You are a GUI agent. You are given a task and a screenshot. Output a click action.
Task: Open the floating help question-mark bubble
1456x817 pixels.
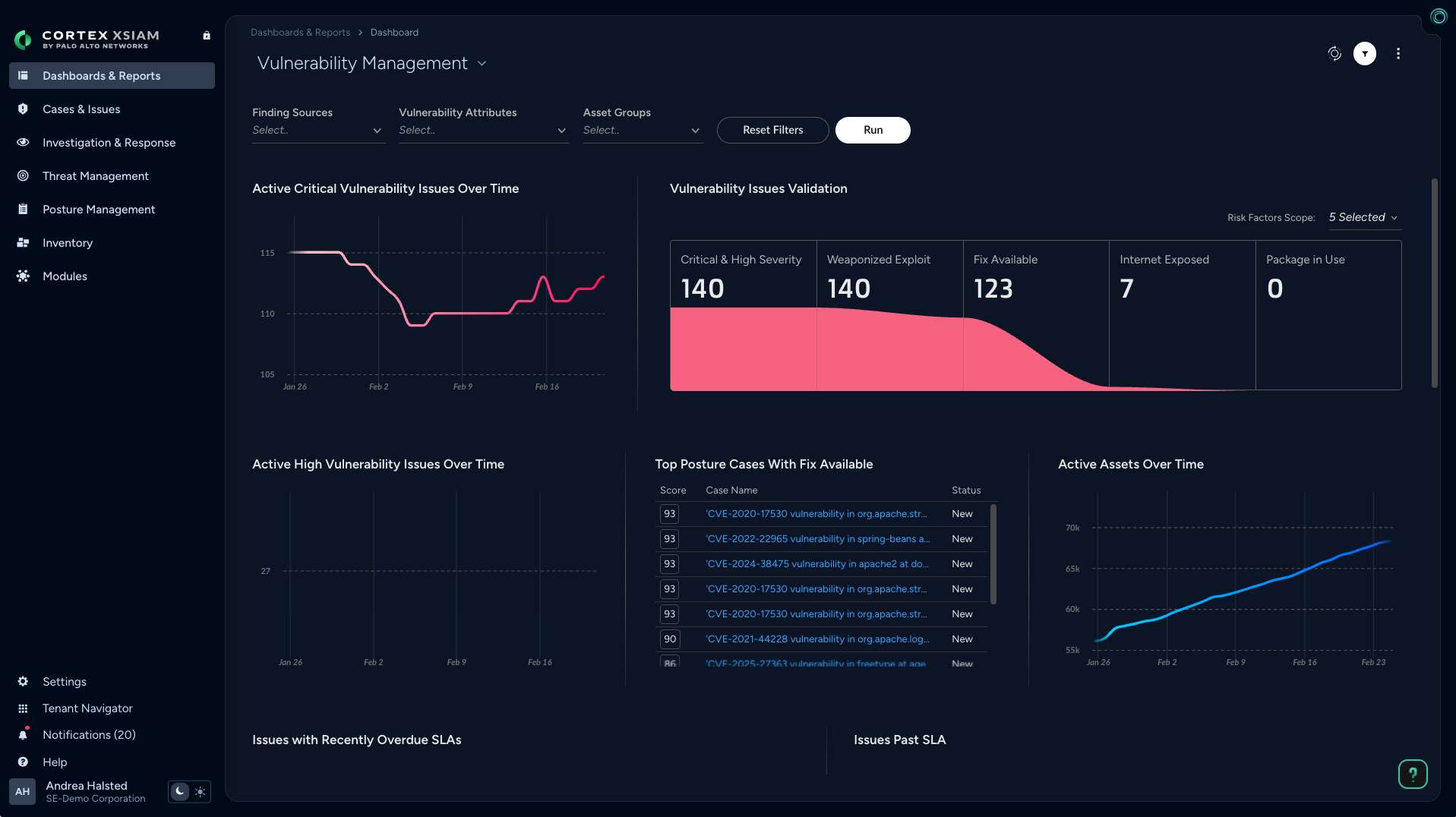pos(1412,774)
